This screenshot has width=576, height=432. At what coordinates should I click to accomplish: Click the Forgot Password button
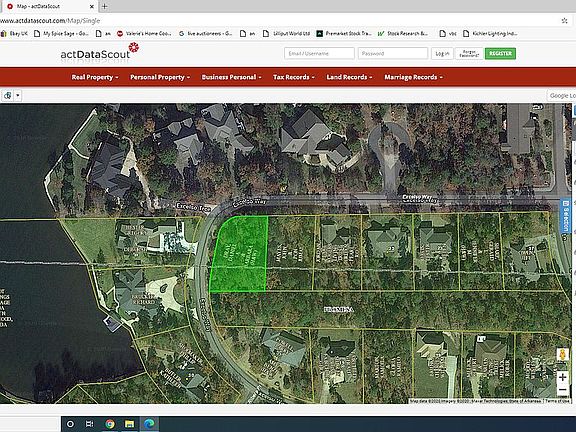[x=469, y=54]
